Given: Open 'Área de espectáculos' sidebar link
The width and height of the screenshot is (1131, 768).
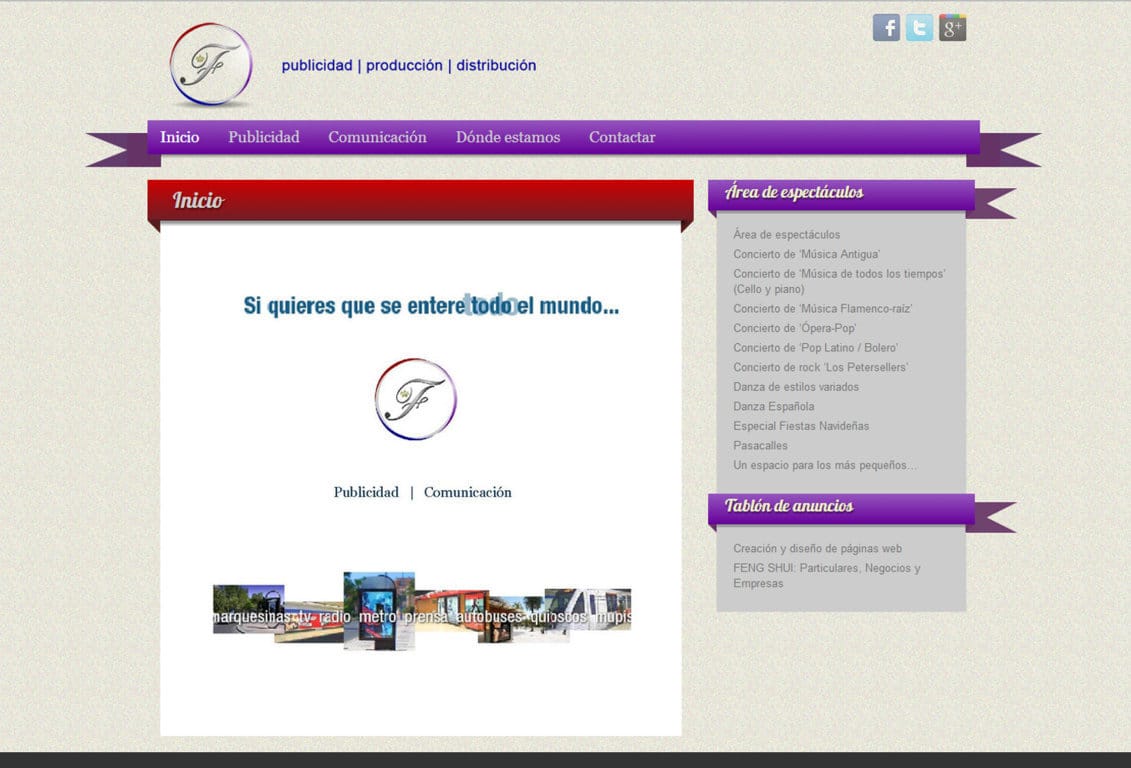Looking at the screenshot, I should pyautogui.click(x=786, y=234).
